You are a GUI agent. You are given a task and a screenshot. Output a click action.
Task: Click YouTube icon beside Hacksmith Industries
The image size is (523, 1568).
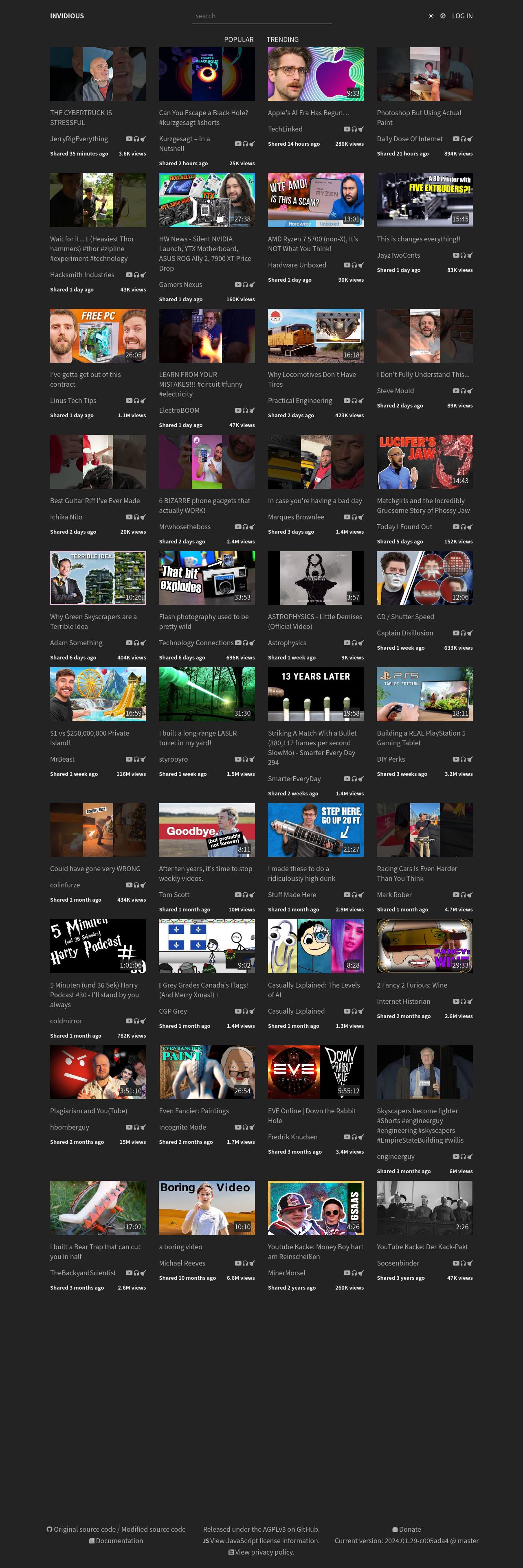129,275
